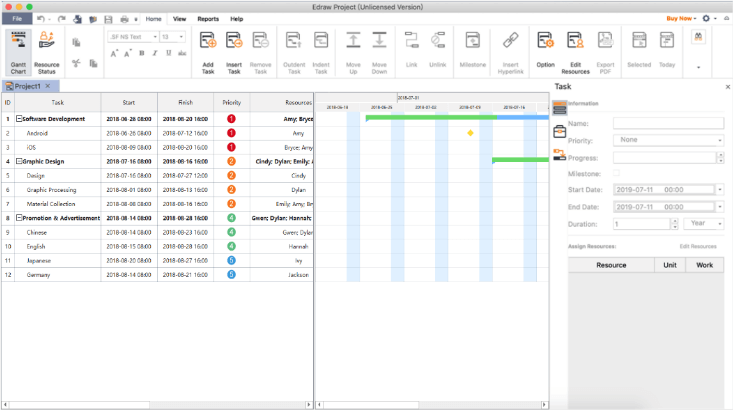This screenshot has height=410, width=733.
Task: Click the Resource column header in Task panel
Action: pos(611,265)
